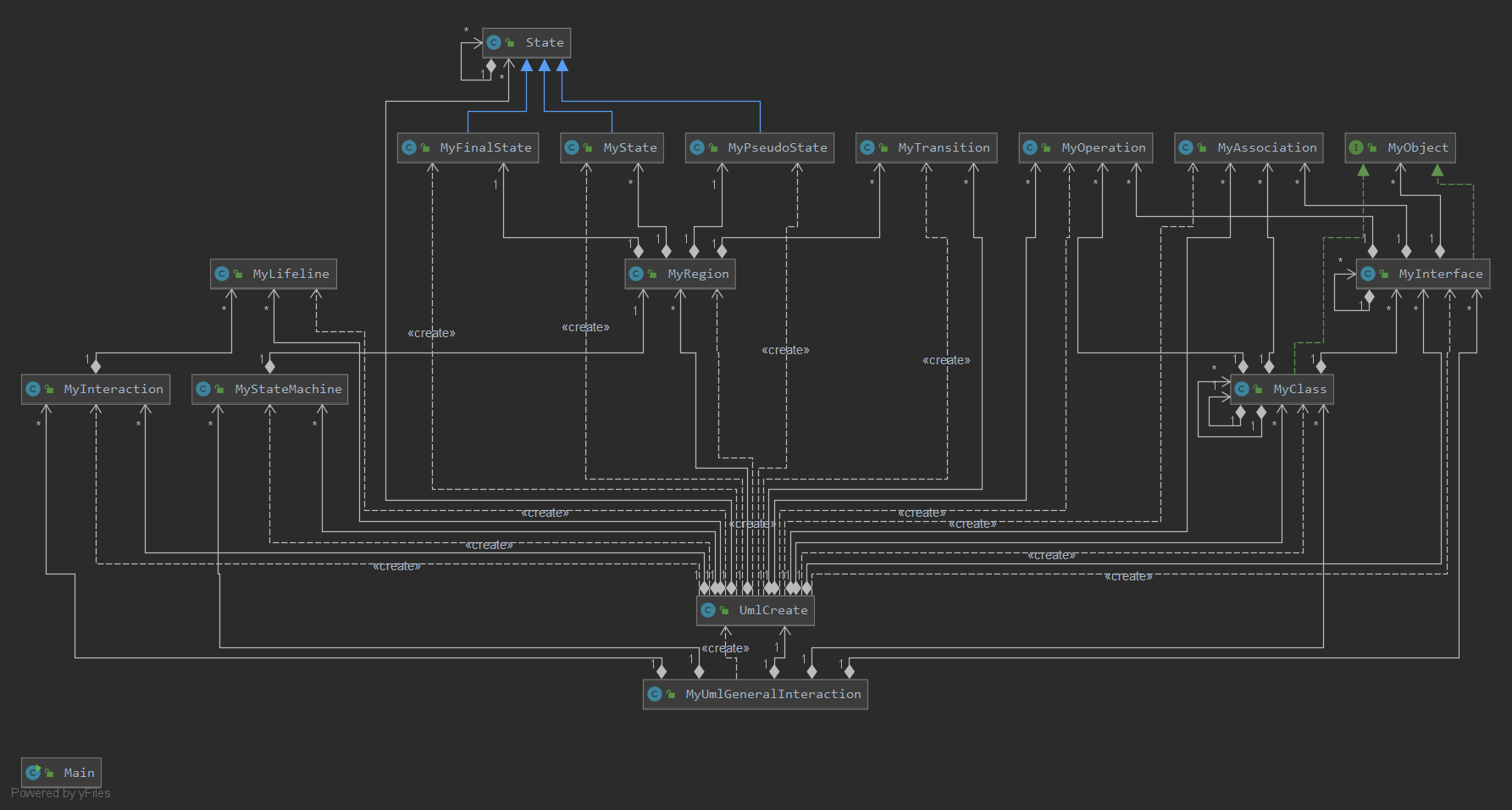Click the public visibility icon on MyInterface node
This screenshot has height=810, width=1512.
[1383, 274]
